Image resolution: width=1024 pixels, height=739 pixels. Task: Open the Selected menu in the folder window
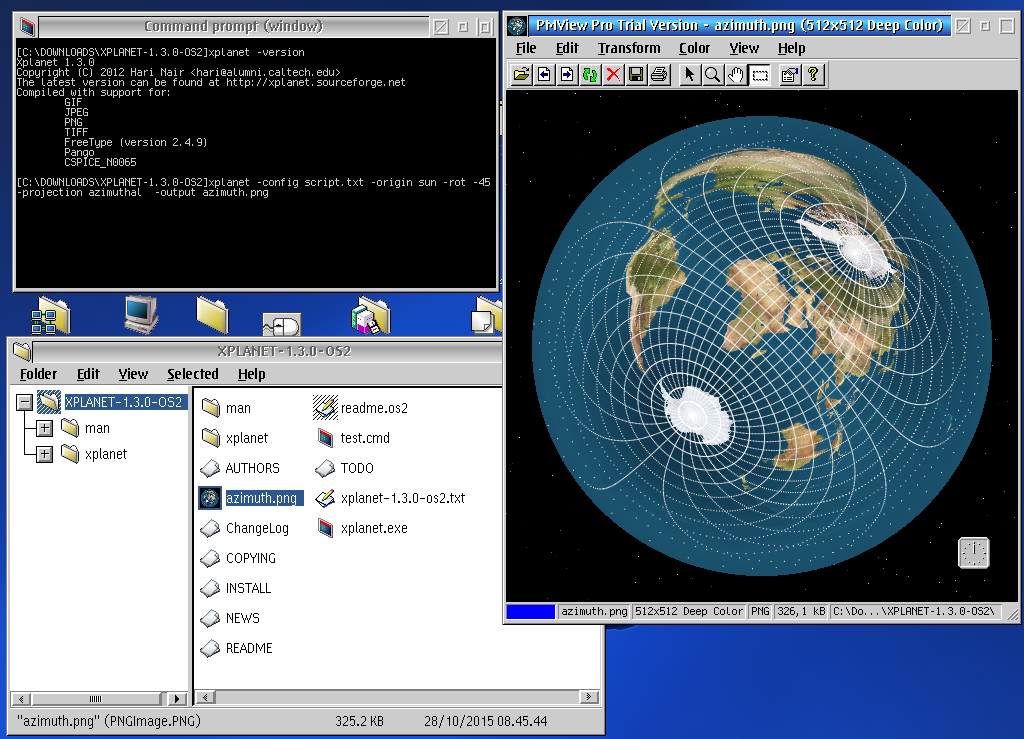tap(193, 374)
